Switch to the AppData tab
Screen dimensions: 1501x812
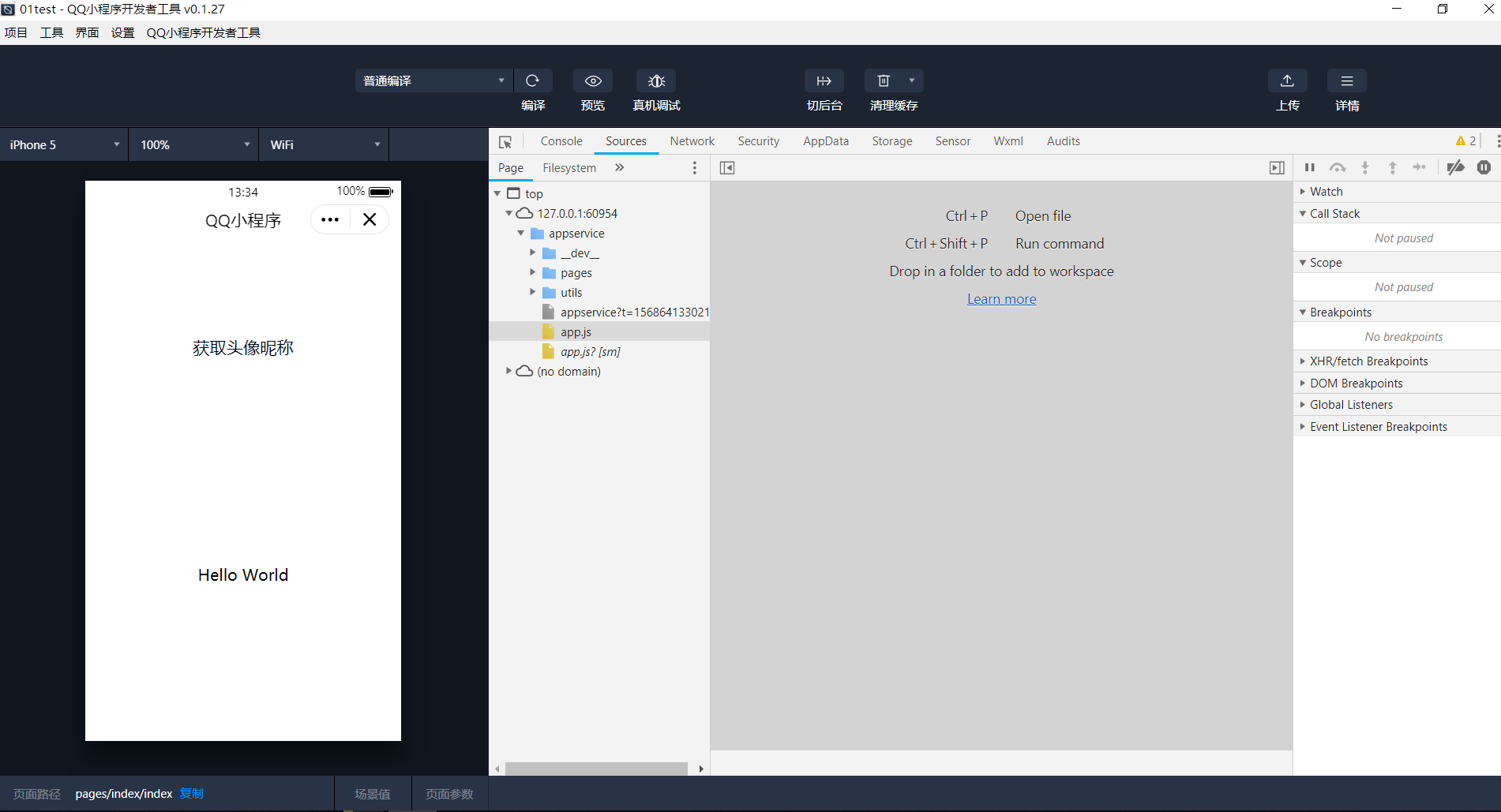pyautogui.click(x=826, y=141)
